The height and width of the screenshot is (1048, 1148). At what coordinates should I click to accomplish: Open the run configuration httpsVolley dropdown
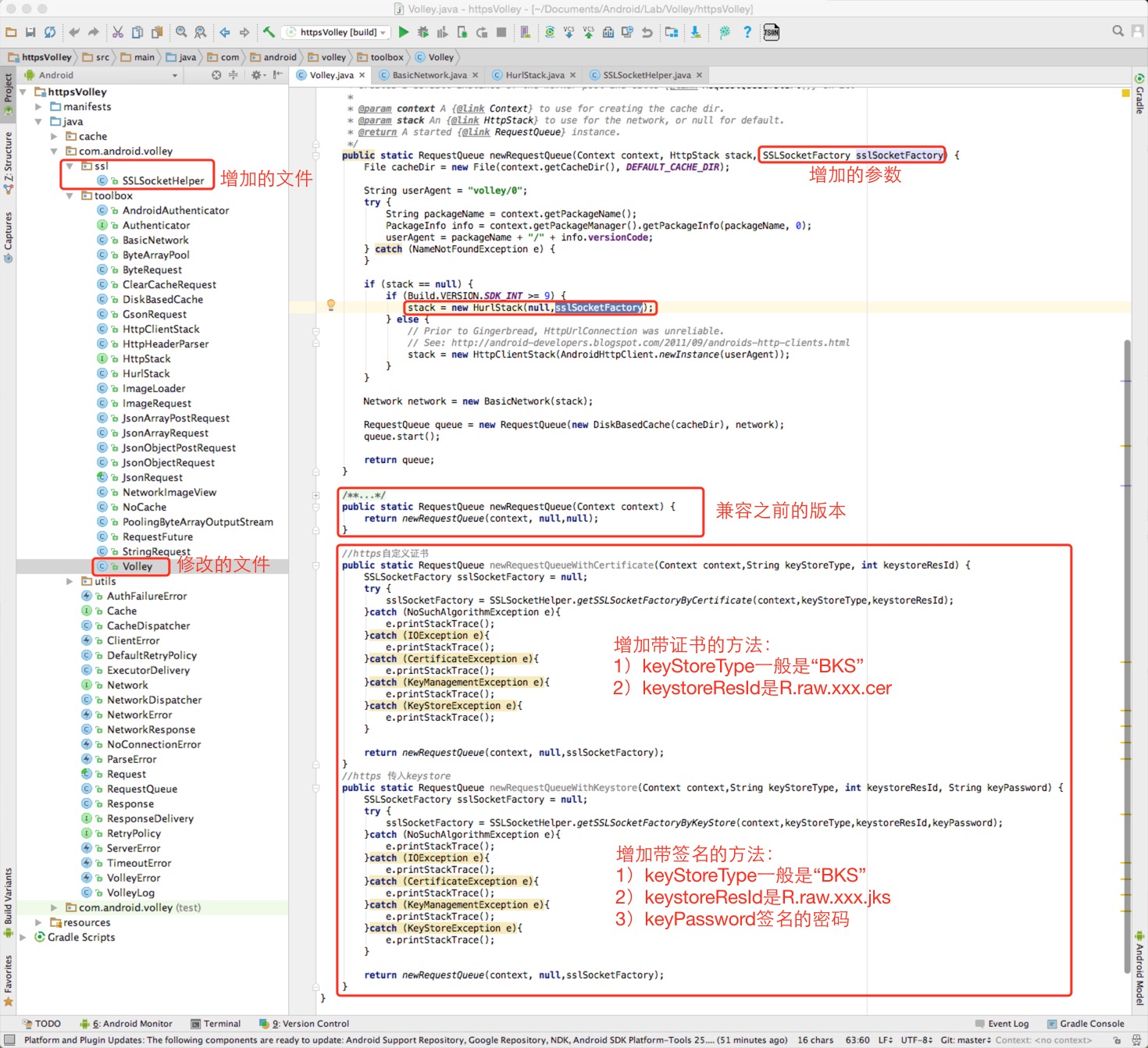(337, 32)
